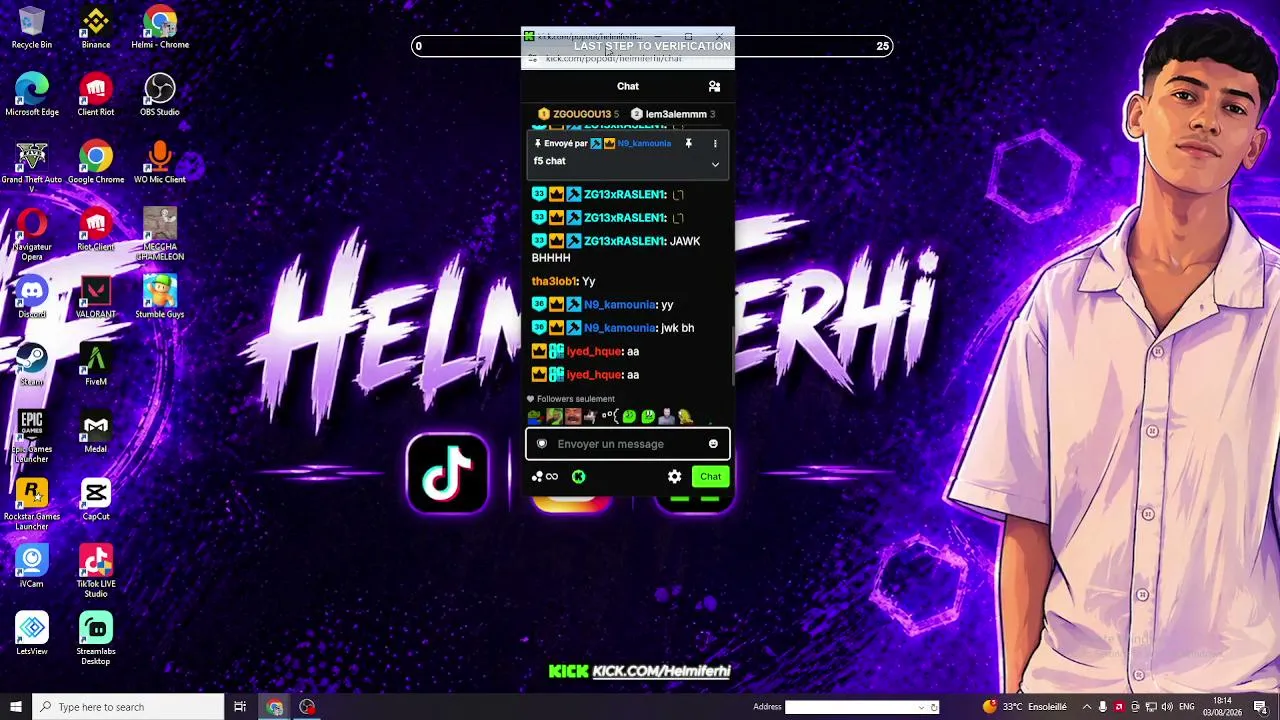Click N9_kamounia in pinned message header
The height and width of the screenshot is (720, 1280).
tap(644, 144)
